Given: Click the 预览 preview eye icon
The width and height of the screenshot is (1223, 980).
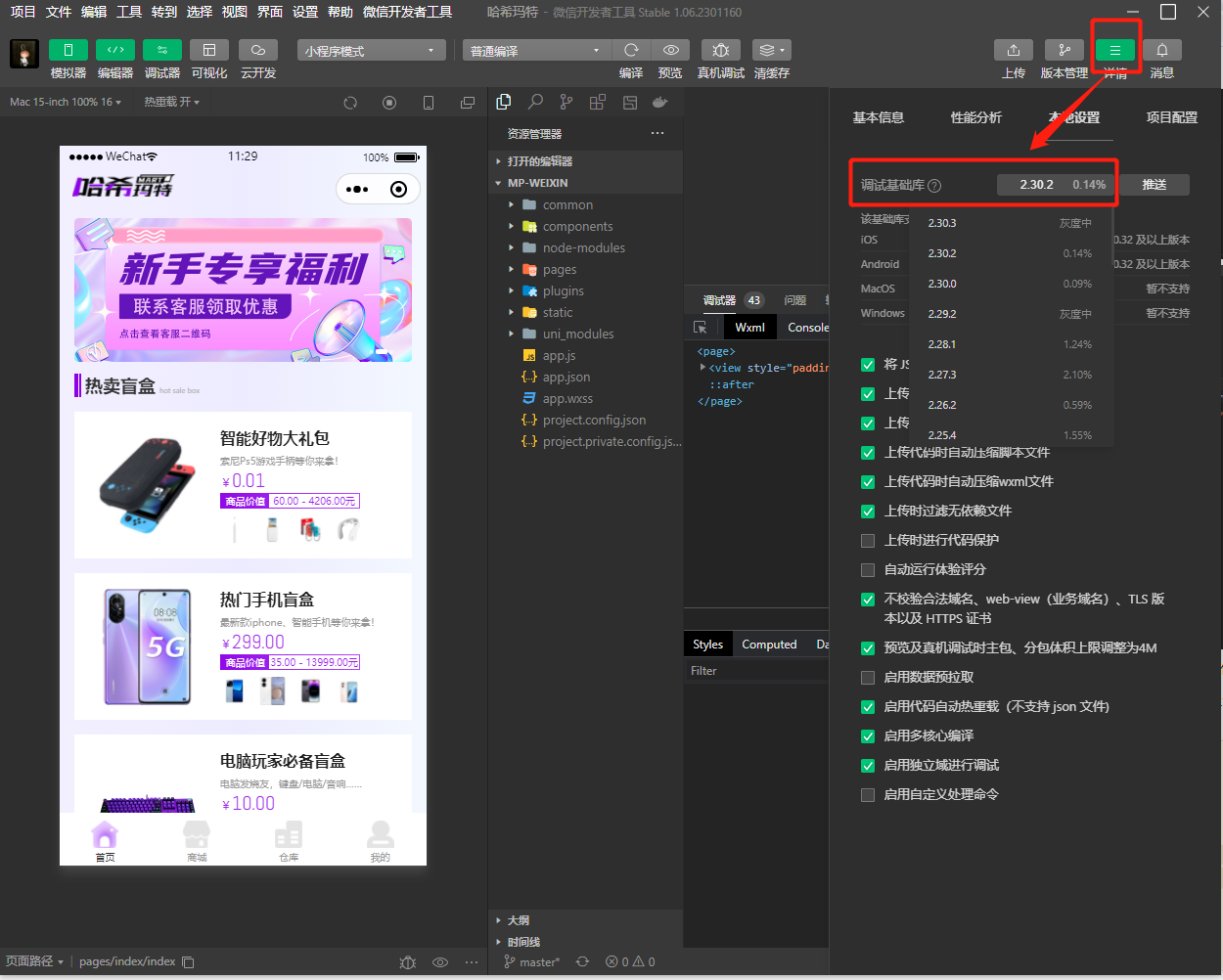Looking at the screenshot, I should click(670, 50).
